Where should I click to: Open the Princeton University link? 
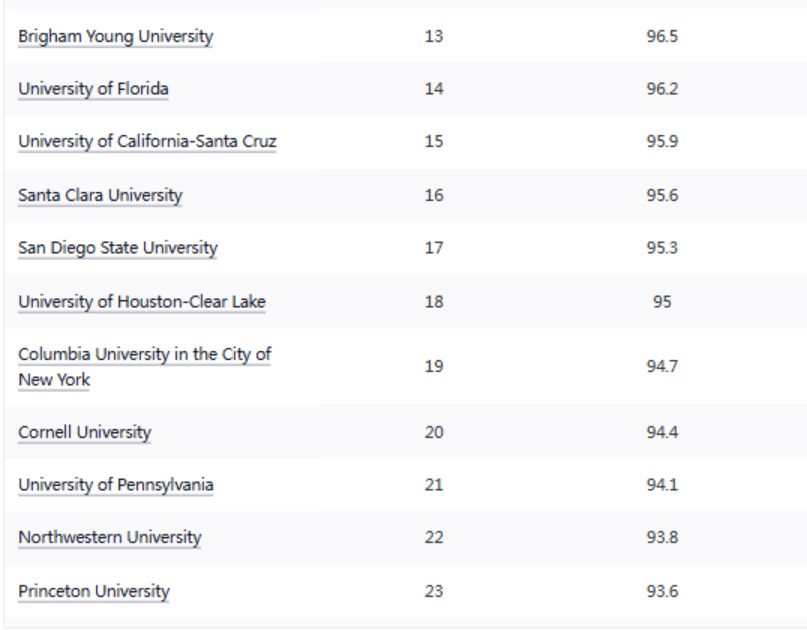(x=94, y=590)
